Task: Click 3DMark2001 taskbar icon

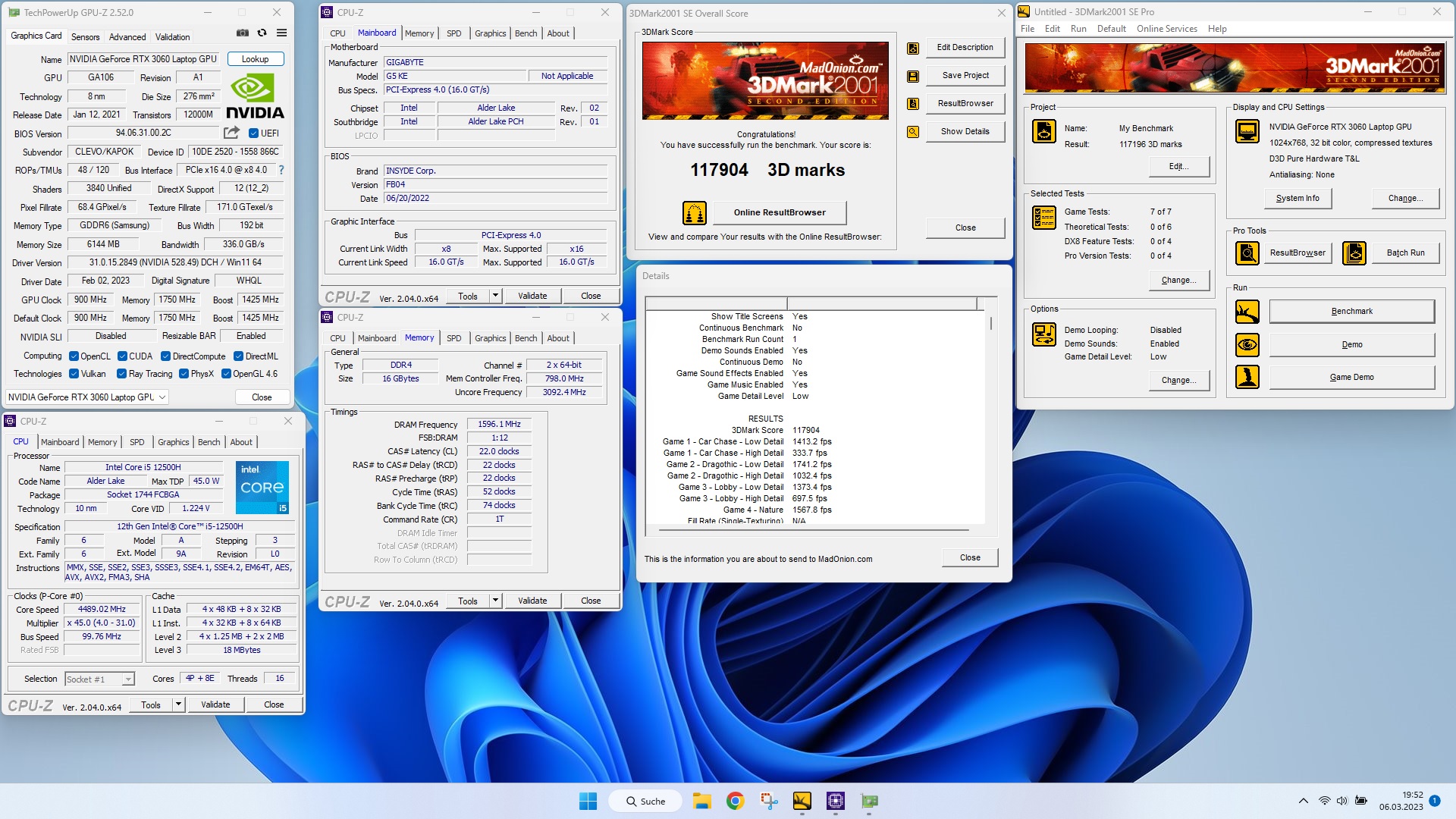Action: pyautogui.click(x=802, y=801)
